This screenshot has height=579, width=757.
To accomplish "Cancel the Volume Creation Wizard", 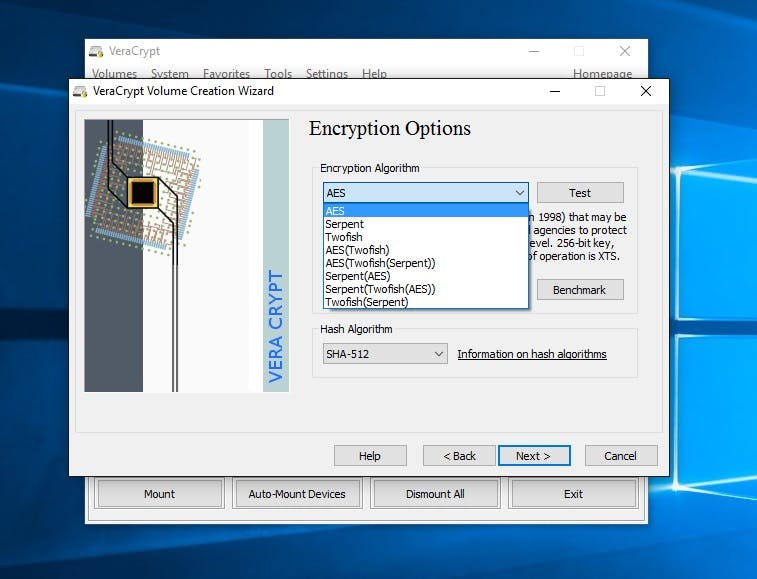I will [x=621, y=456].
